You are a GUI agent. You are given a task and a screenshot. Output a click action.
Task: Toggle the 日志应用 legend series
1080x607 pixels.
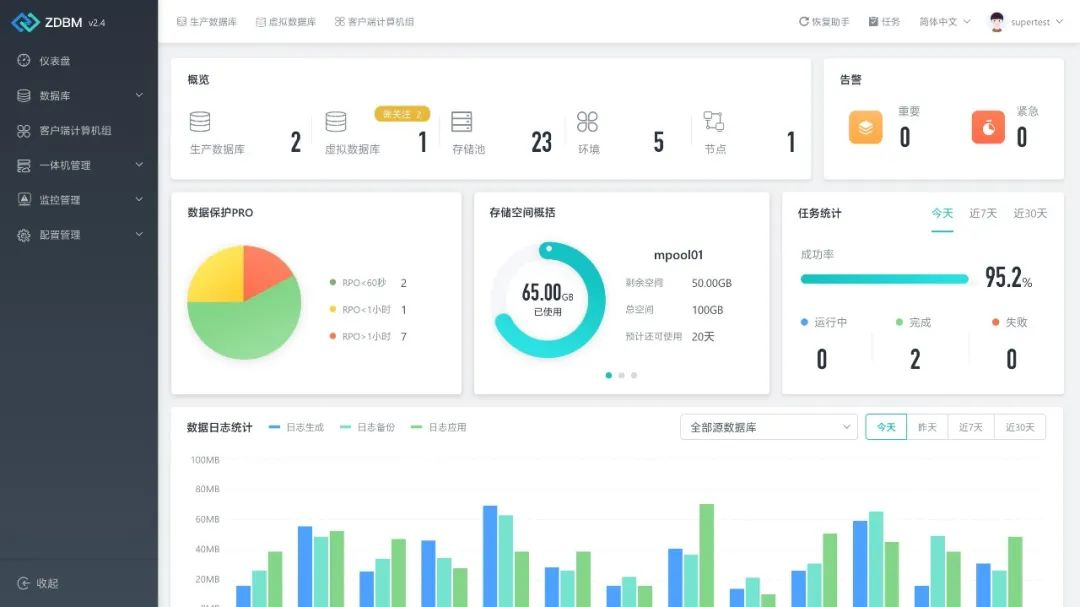(439, 427)
